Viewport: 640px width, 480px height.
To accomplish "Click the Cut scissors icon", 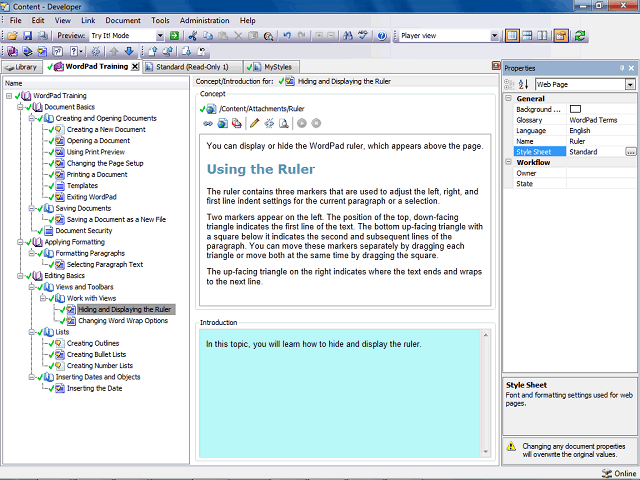I will click(193, 36).
